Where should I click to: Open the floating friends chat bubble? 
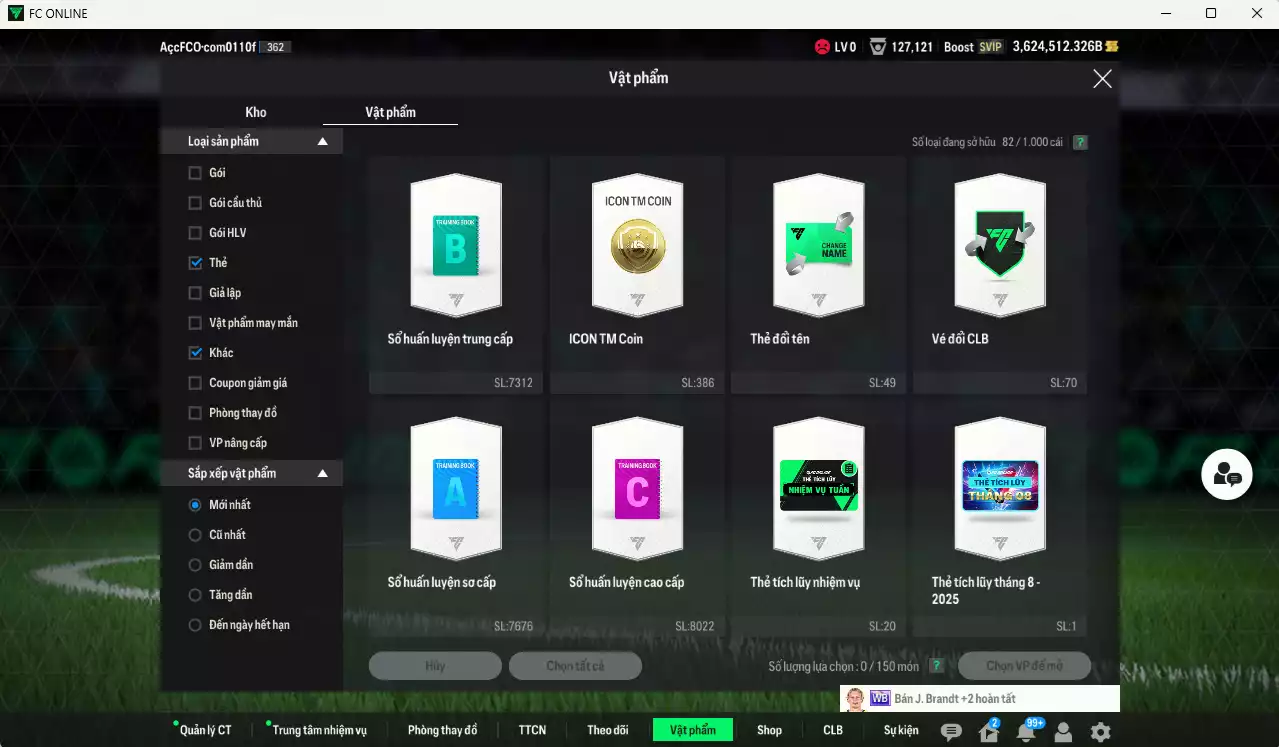coord(1226,476)
